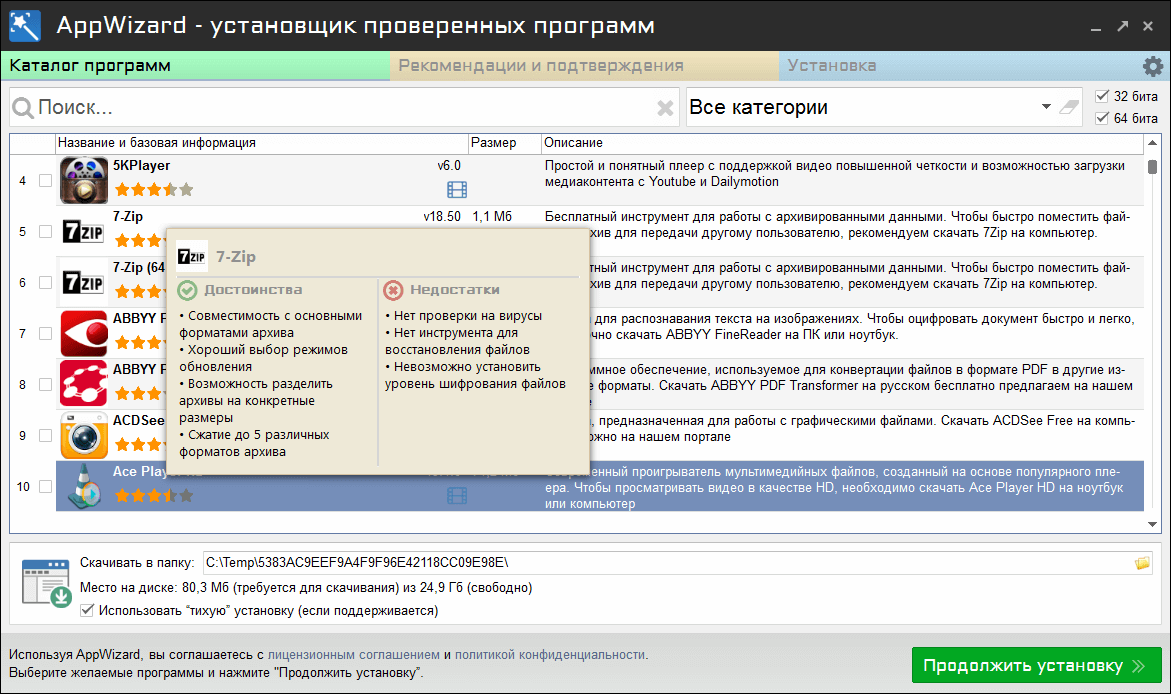This screenshot has width=1171, height=694.
Task: Click the Поиск search input field
Action: (344, 108)
